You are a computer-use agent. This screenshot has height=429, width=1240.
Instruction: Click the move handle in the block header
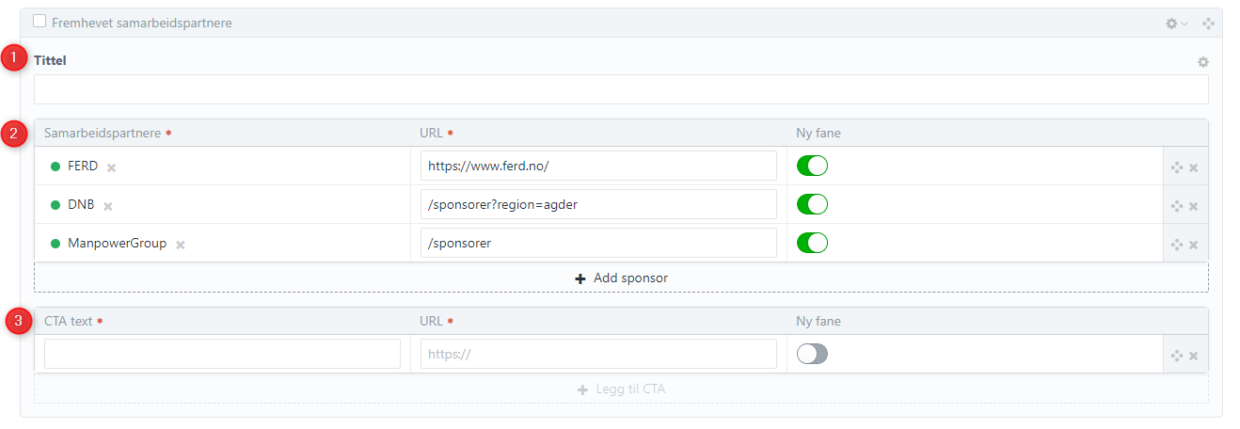[1208, 23]
